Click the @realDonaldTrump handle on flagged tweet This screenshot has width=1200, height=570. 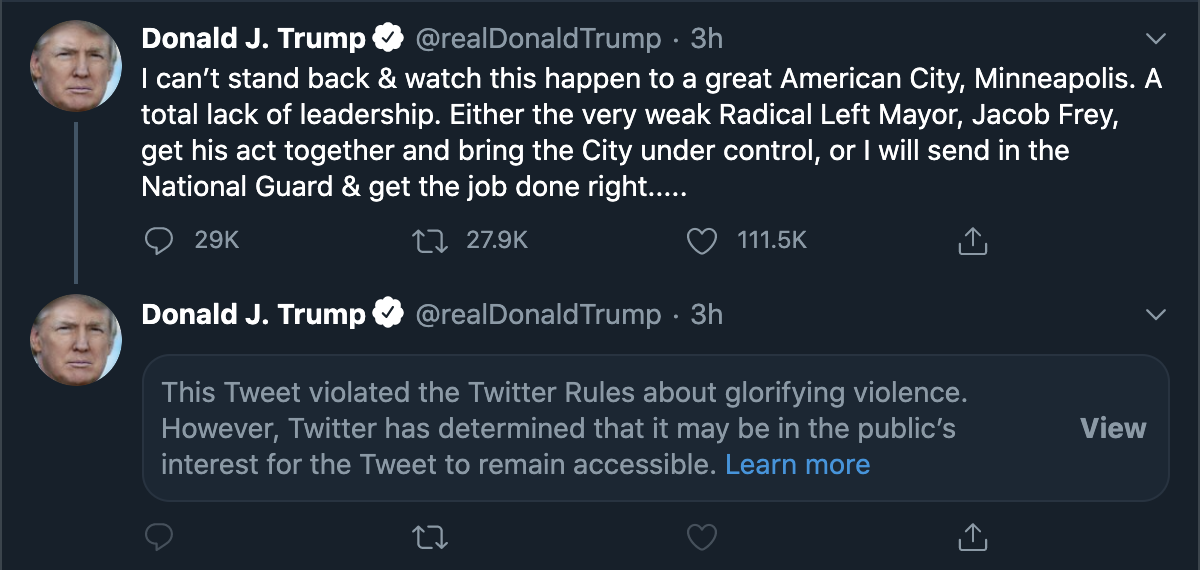click(537, 315)
